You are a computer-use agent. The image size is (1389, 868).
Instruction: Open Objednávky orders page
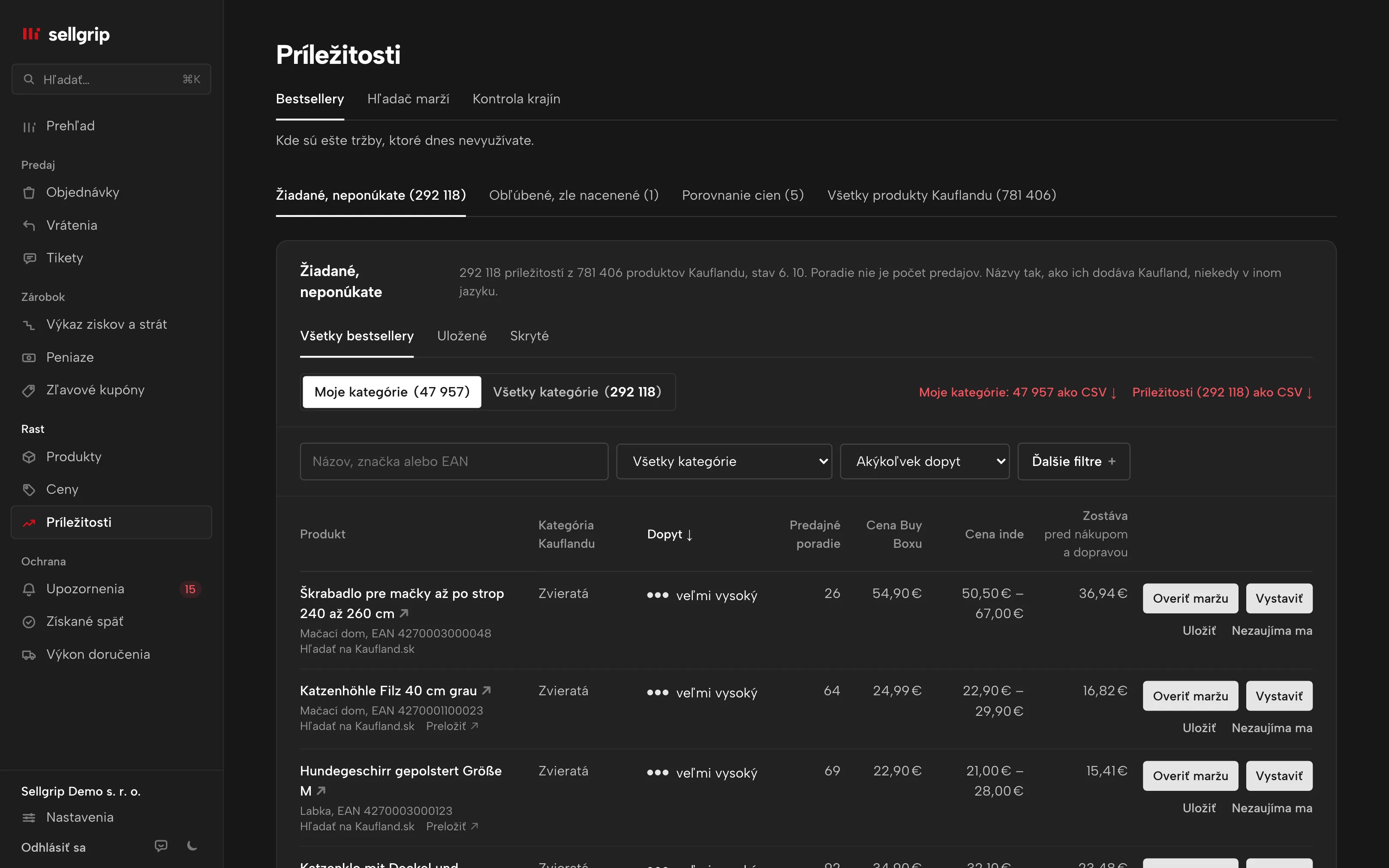click(x=111, y=192)
